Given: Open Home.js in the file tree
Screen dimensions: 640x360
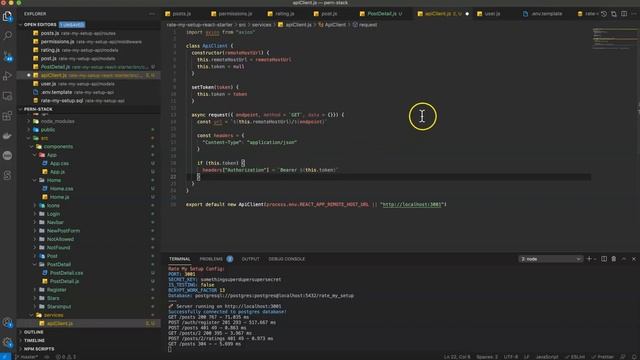Looking at the screenshot, I should tap(59, 197).
